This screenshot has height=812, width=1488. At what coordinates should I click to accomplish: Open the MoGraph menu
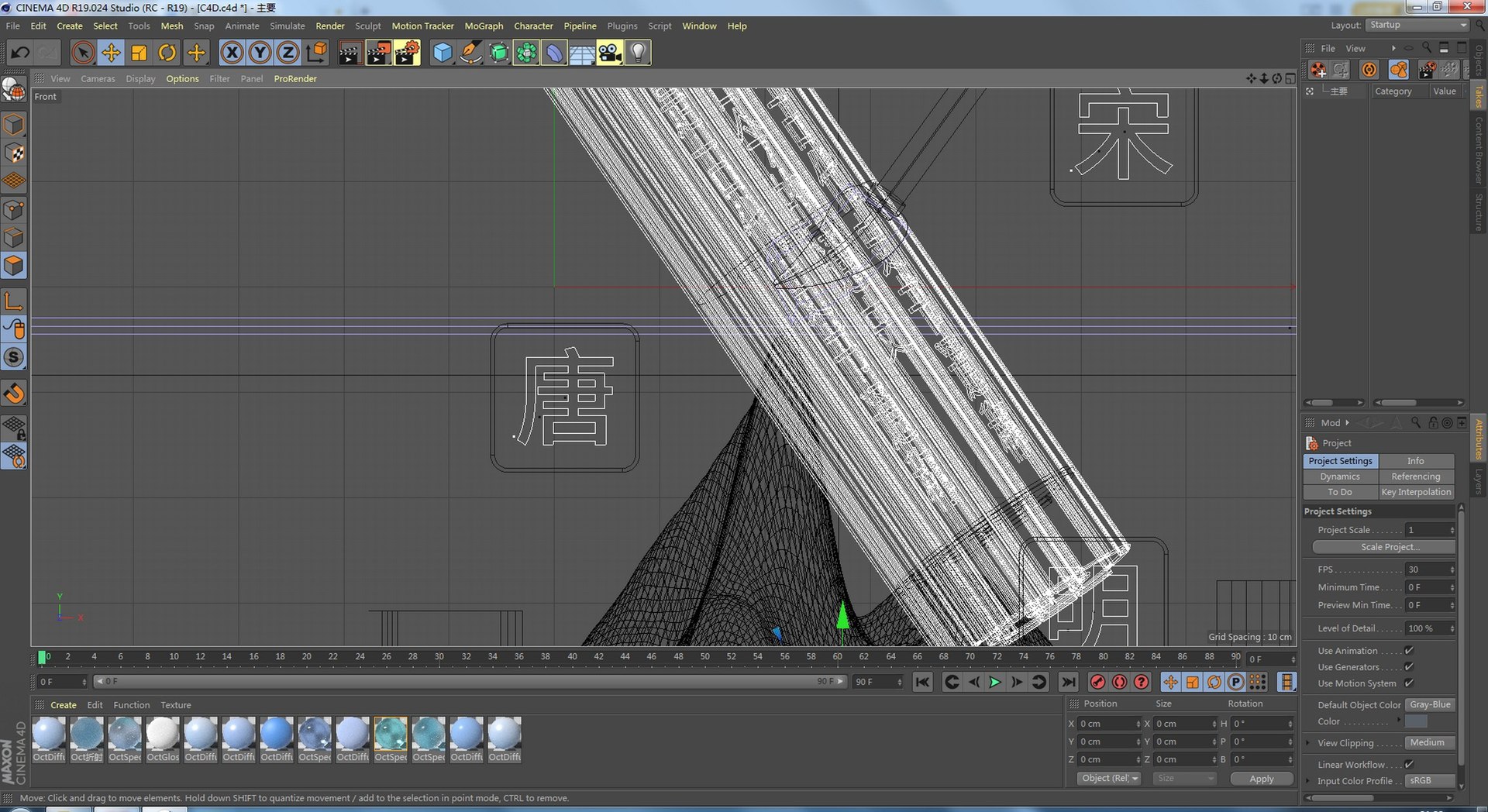coord(484,26)
